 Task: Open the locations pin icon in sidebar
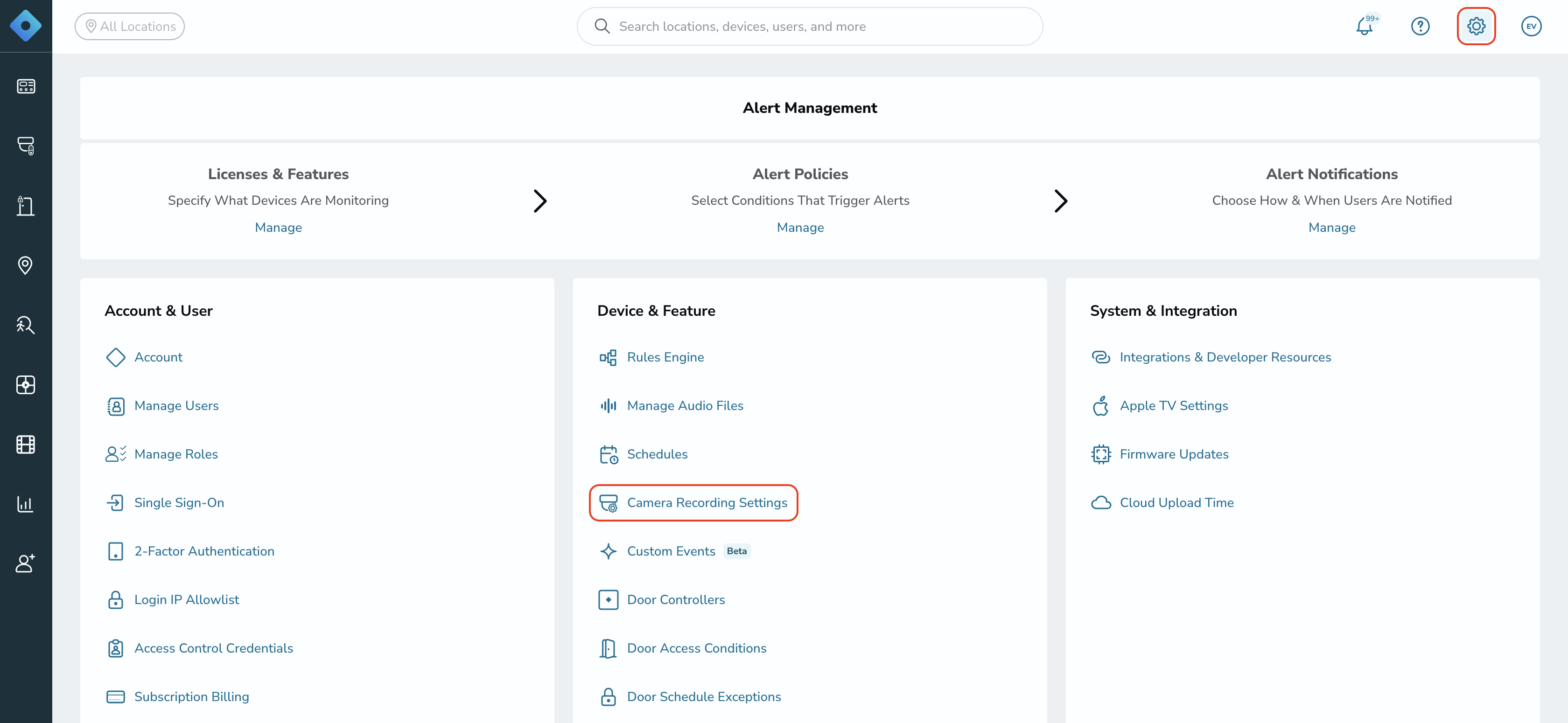click(x=26, y=265)
